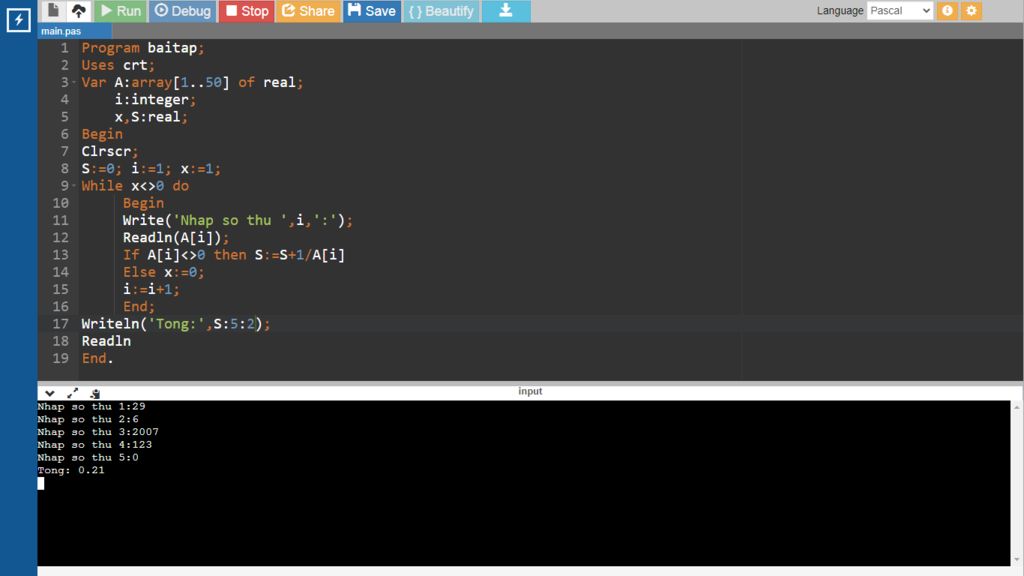Click the 'i:=i+1;' code line

coord(151,289)
